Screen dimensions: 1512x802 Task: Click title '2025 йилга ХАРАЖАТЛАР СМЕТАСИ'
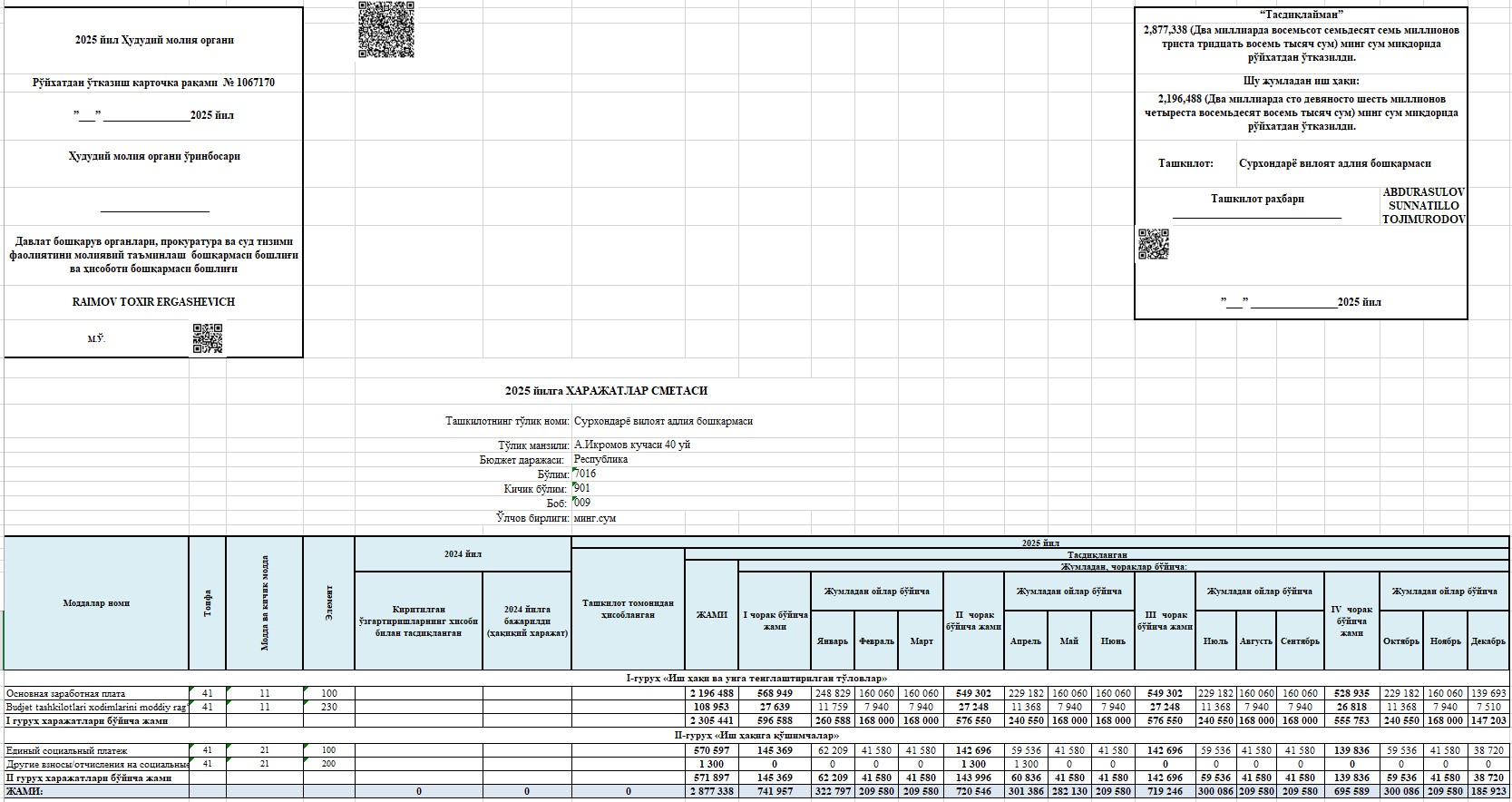(x=607, y=391)
